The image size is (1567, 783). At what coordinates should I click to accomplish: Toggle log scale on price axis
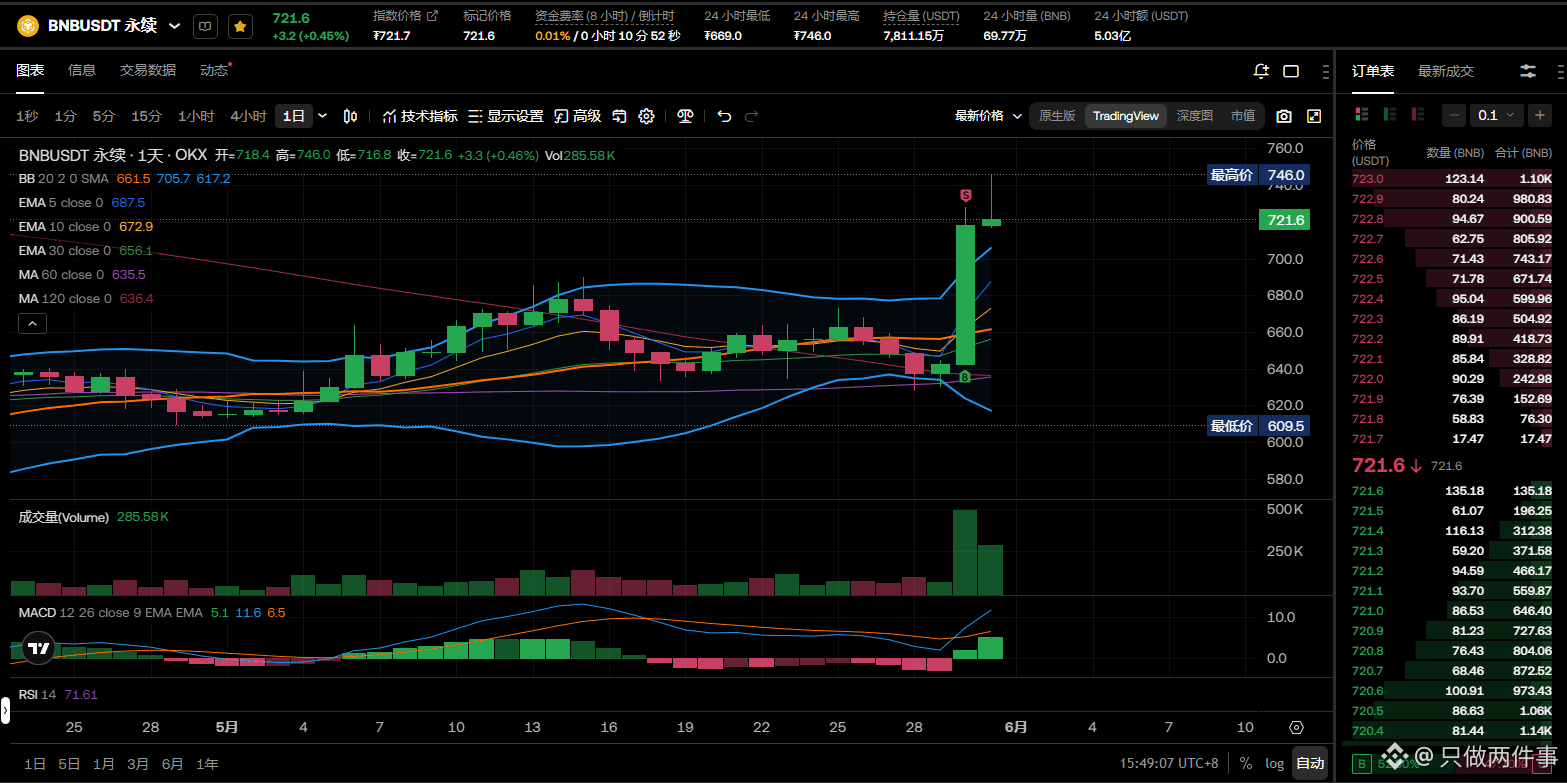(x=1274, y=763)
